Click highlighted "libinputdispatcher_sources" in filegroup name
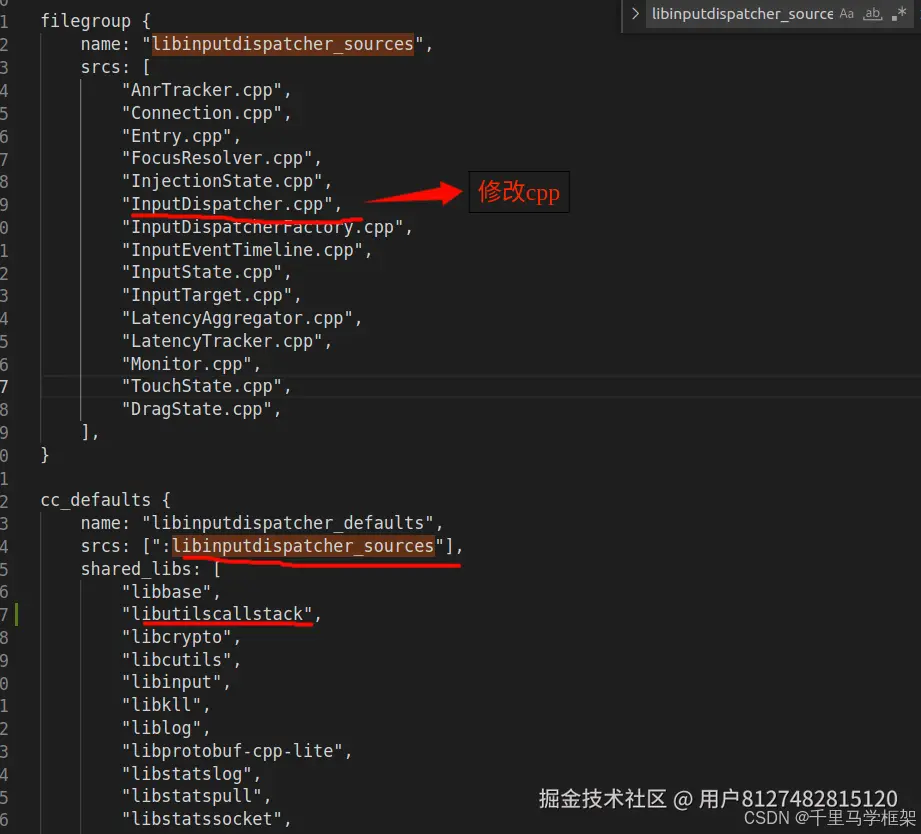The image size is (921, 834). pyautogui.click(x=283, y=44)
